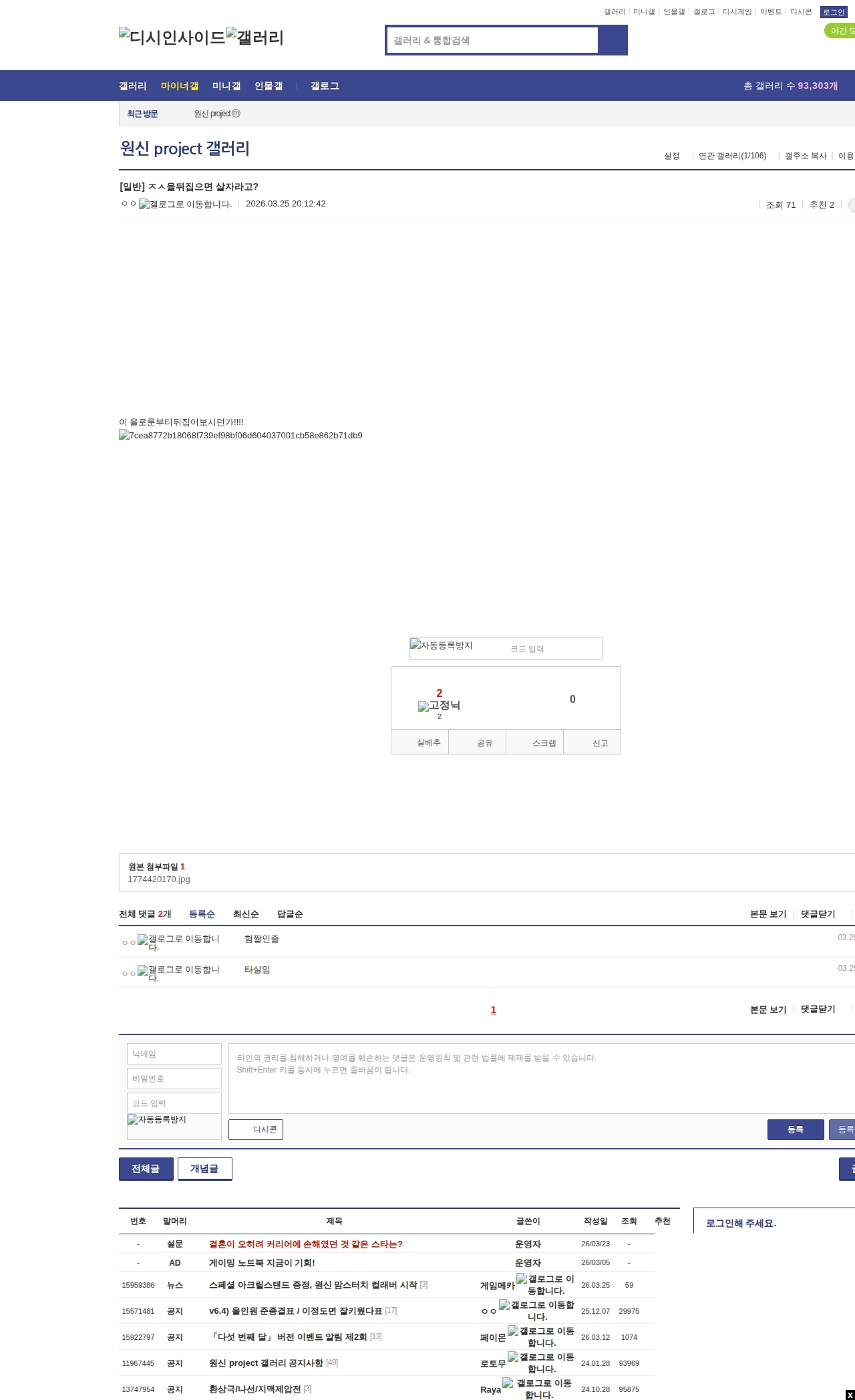This screenshot has width=855, height=1400.
Task: Open 갤로그 icon in the v6.4 notice row
Action: tap(537, 1310)
